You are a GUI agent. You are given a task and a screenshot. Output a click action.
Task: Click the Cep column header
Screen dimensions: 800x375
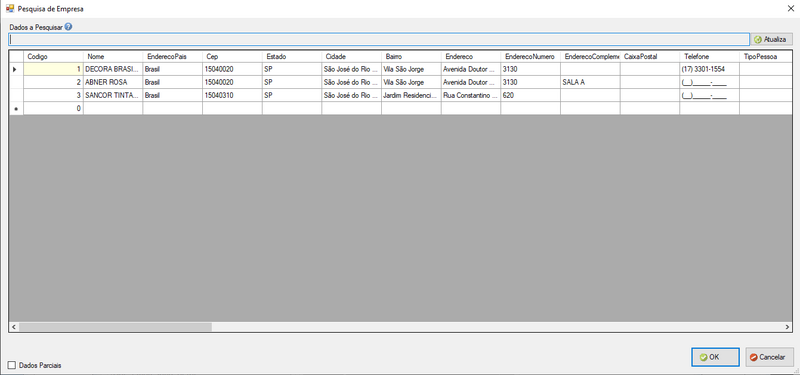(x=233, y=57)
